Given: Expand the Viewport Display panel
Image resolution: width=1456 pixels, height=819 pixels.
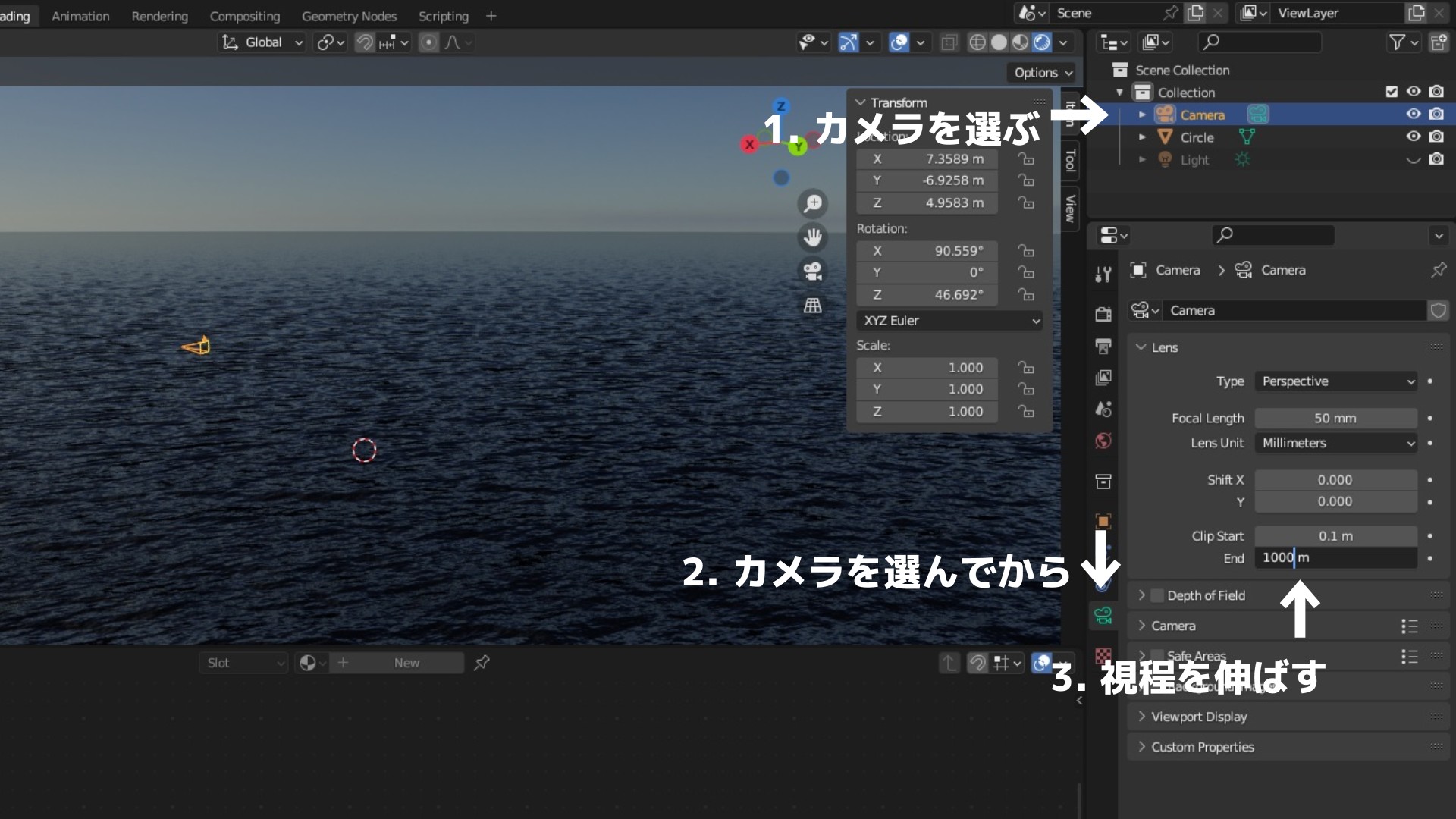Looking at the screenshot, I should (x=1198, y=717).
